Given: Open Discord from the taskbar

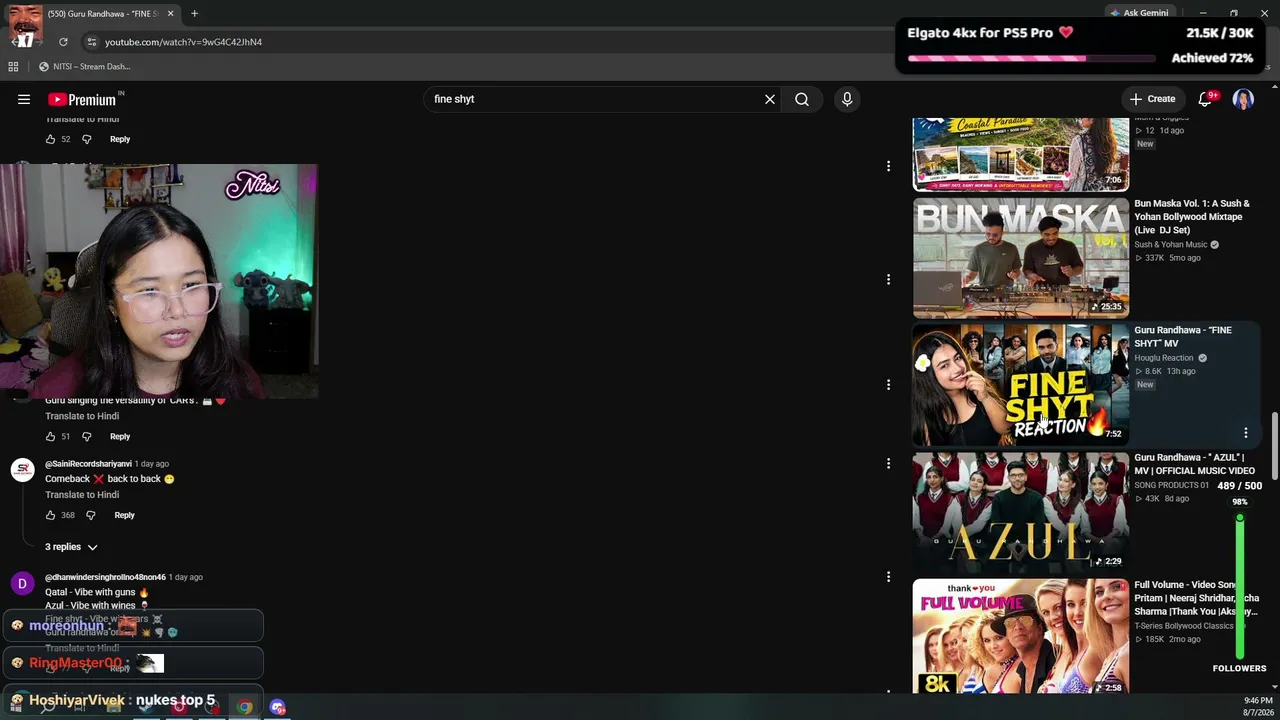Looking at the screenshot, I should click(x=277, y=707).
